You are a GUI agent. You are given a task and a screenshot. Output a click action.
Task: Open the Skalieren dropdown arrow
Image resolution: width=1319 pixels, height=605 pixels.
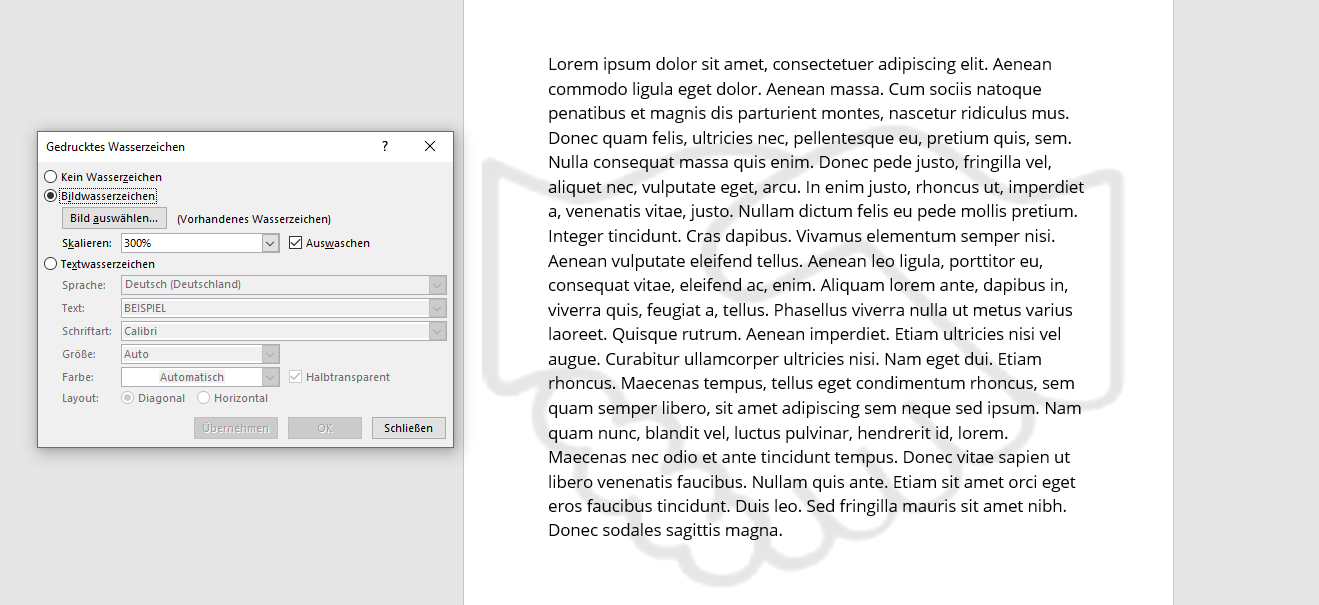click(270, 243)
